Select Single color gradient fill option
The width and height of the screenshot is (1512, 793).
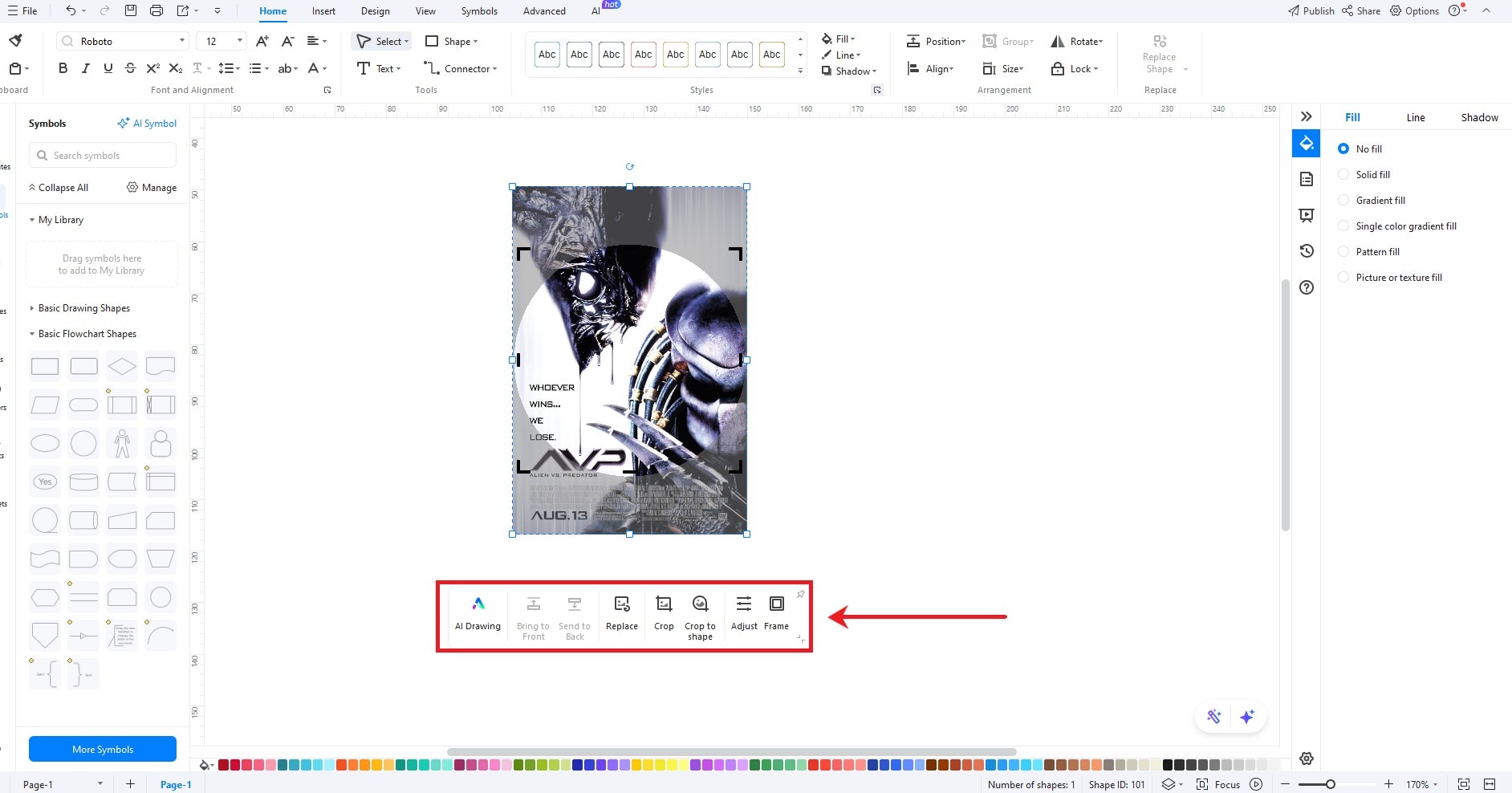(x=1343, y=226)
